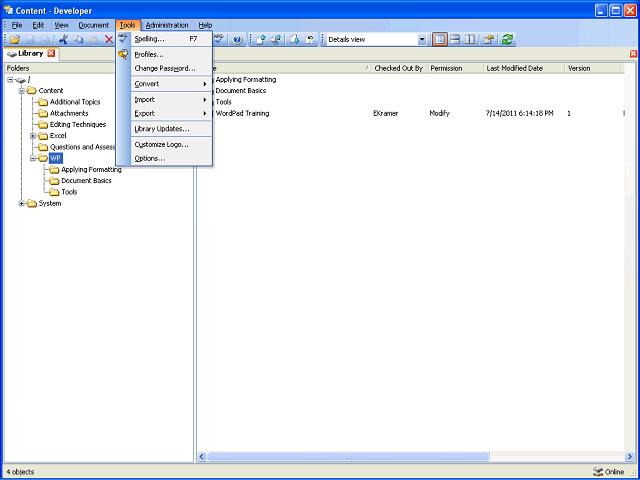Collapse the root folder node

click(x=10, y=80)
